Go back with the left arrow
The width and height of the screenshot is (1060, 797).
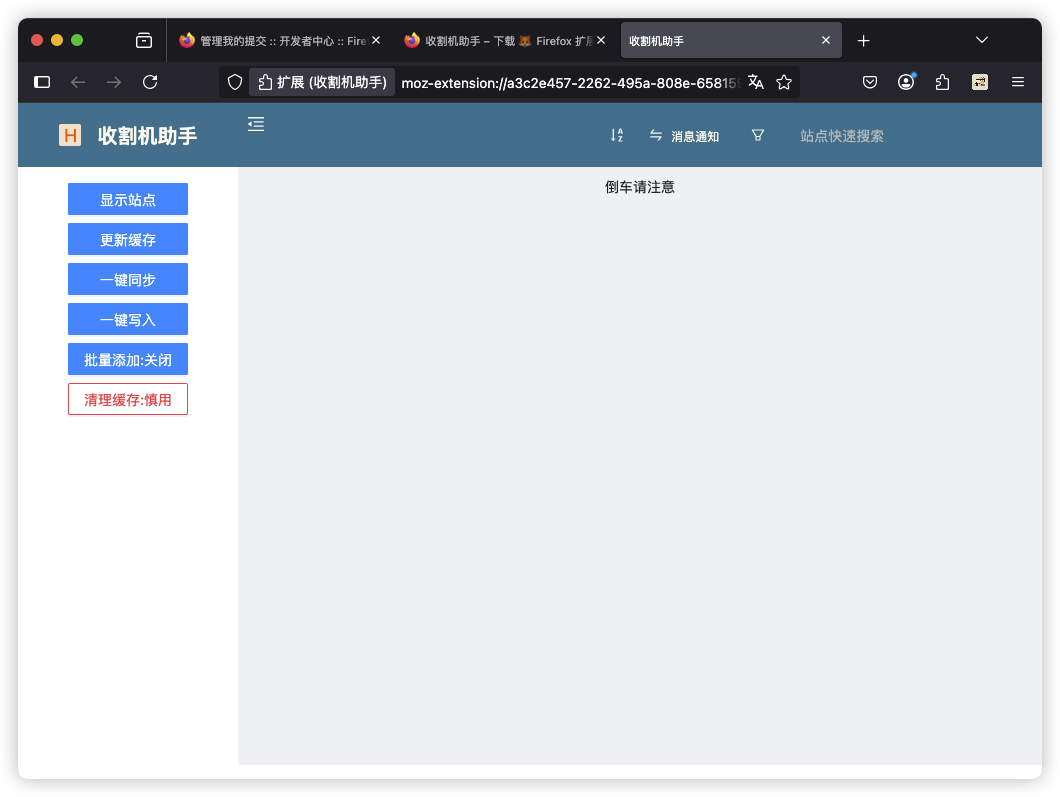click(78, 82)
